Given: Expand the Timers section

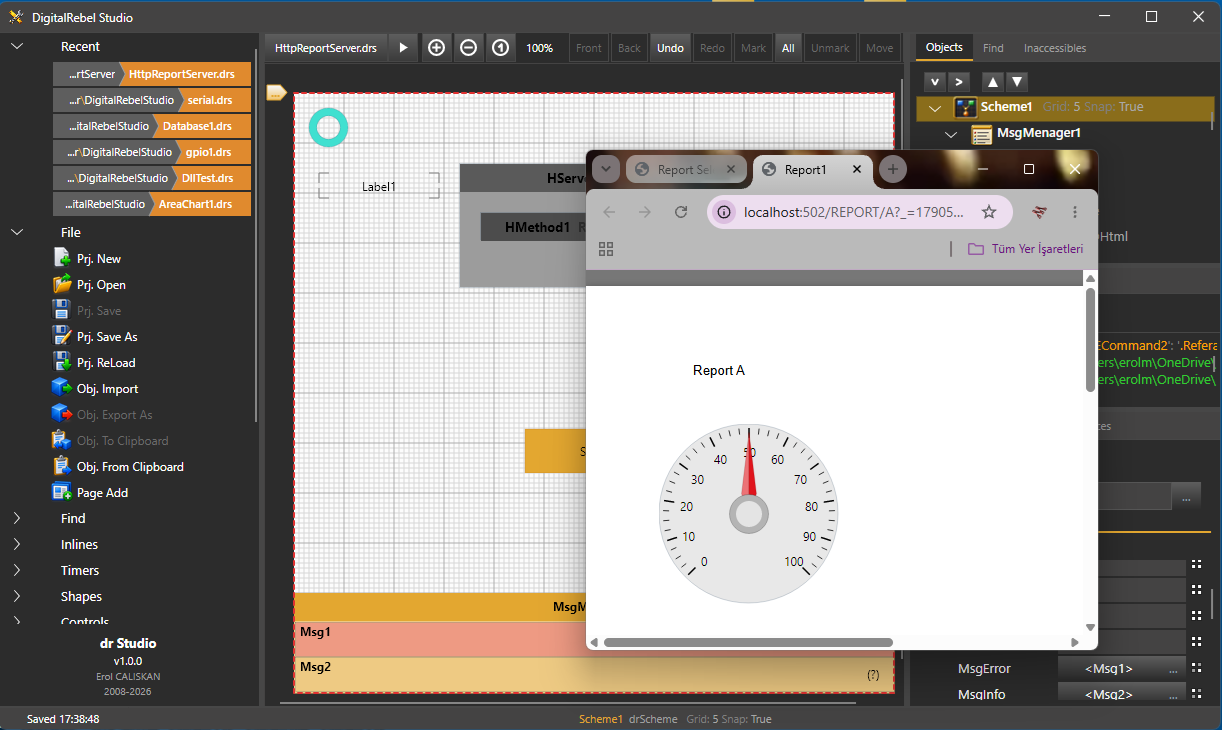Looking at the screenshot, I should pyautogui.click(x=17, y=570).
